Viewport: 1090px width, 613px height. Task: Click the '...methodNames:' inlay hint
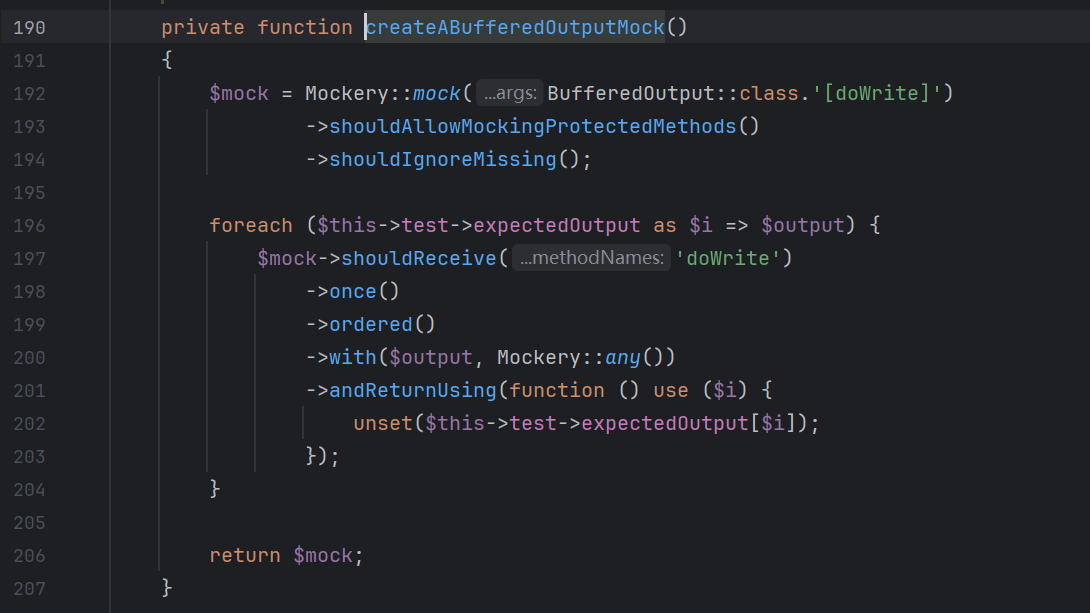pyautogui.click(x=591, y=258)
